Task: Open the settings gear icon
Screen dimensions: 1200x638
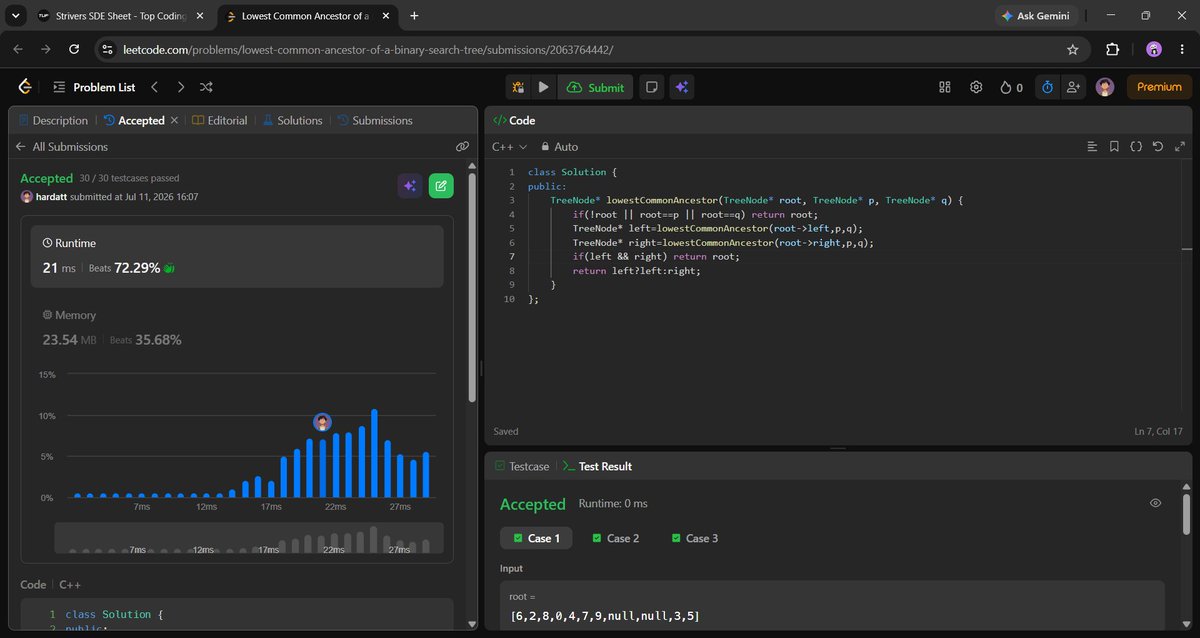Action: coord(976,87)
